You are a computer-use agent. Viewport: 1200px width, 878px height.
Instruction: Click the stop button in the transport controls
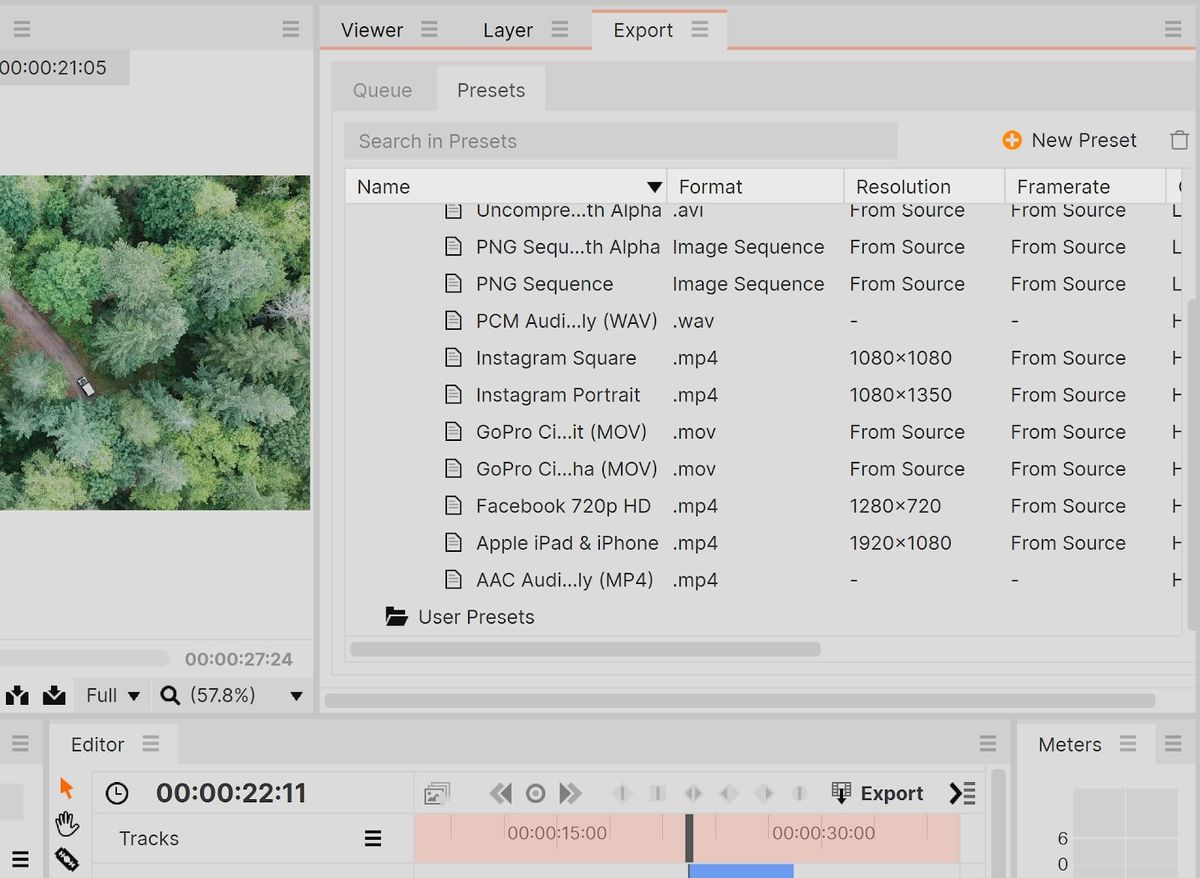(x=535, y=792)
